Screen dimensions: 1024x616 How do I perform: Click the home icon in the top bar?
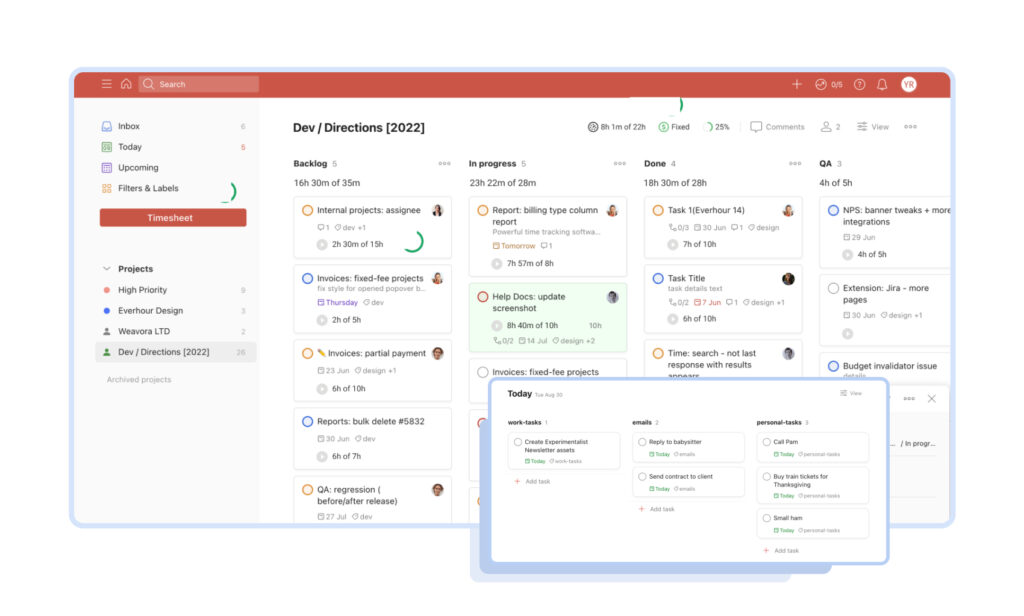(124, 84)
